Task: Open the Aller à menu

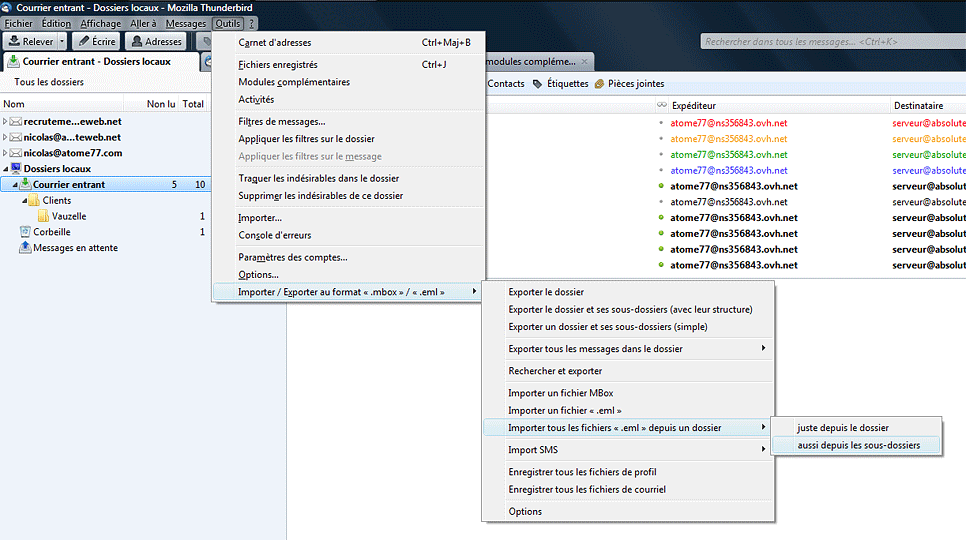Action: 143,23
